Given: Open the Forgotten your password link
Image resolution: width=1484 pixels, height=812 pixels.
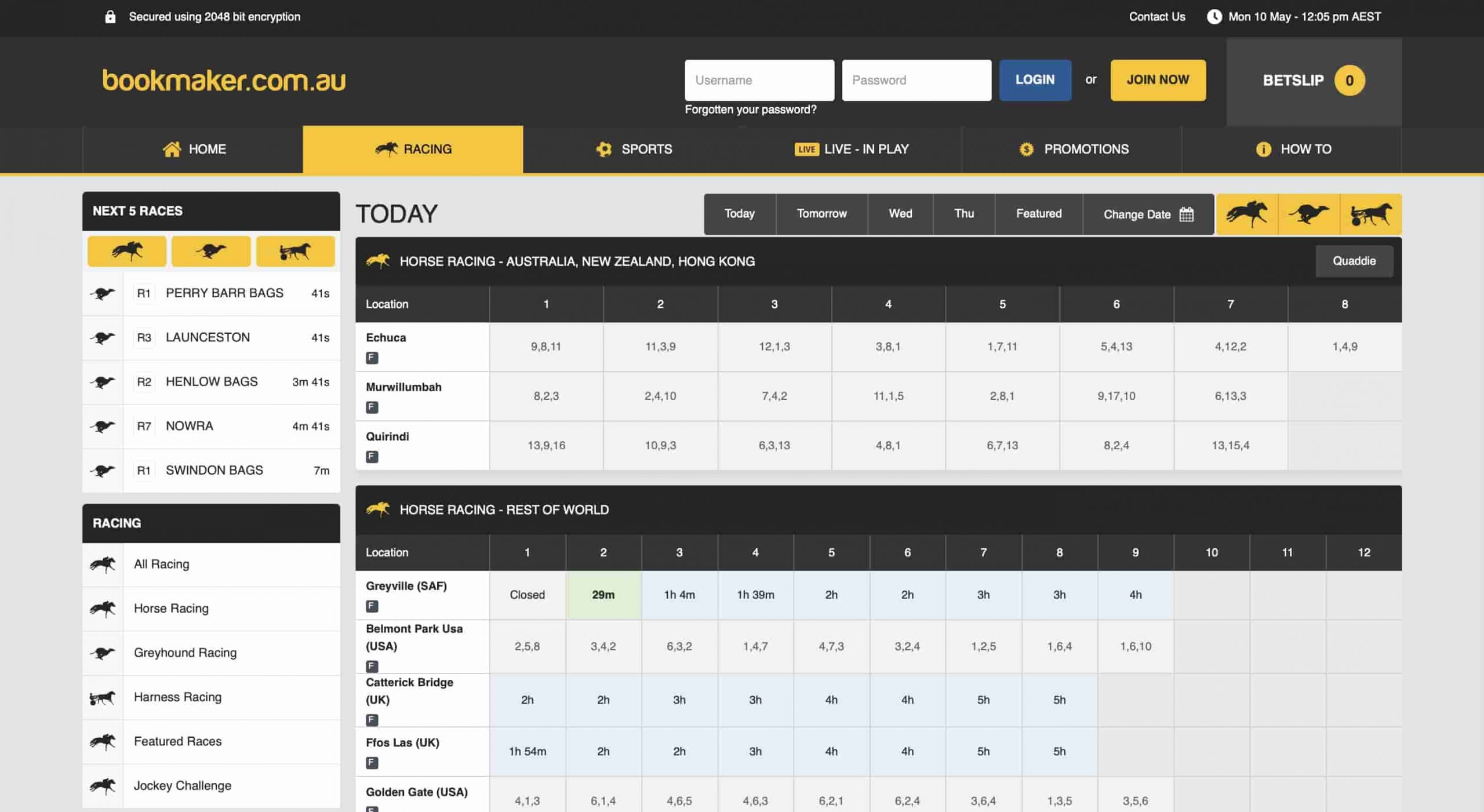Looking at the screenshot, I should point(750,110).
